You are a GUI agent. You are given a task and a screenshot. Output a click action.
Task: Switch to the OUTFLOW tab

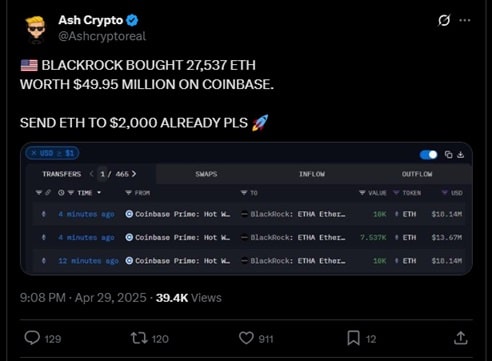(417, 174)
